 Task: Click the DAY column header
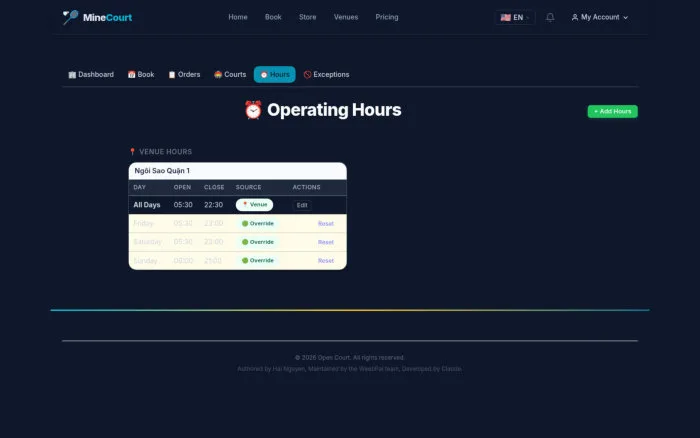pyautogui.click(x=140, y=188)
